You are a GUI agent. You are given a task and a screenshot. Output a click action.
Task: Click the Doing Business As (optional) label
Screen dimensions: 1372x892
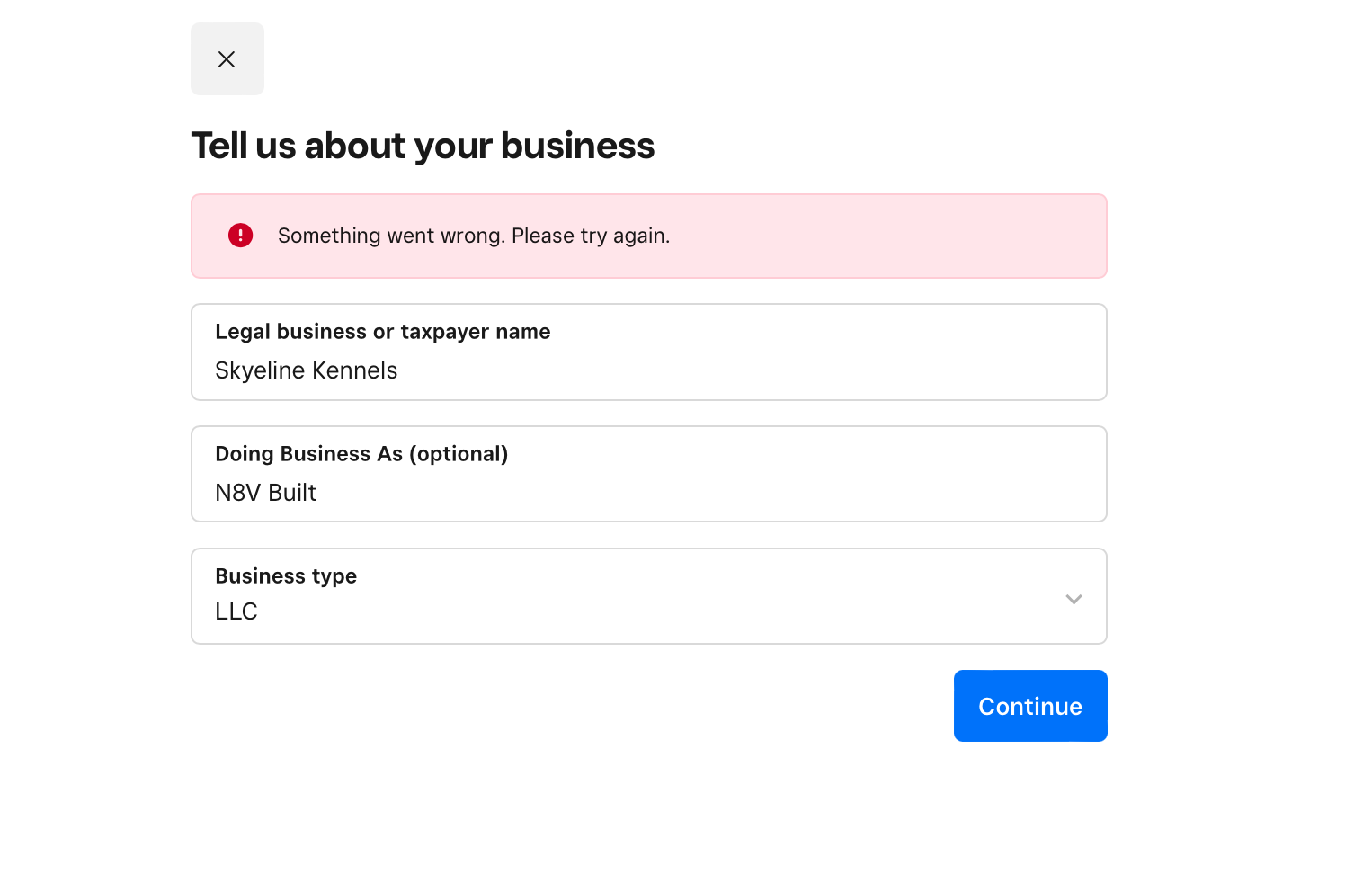click(x=361, y=453)
